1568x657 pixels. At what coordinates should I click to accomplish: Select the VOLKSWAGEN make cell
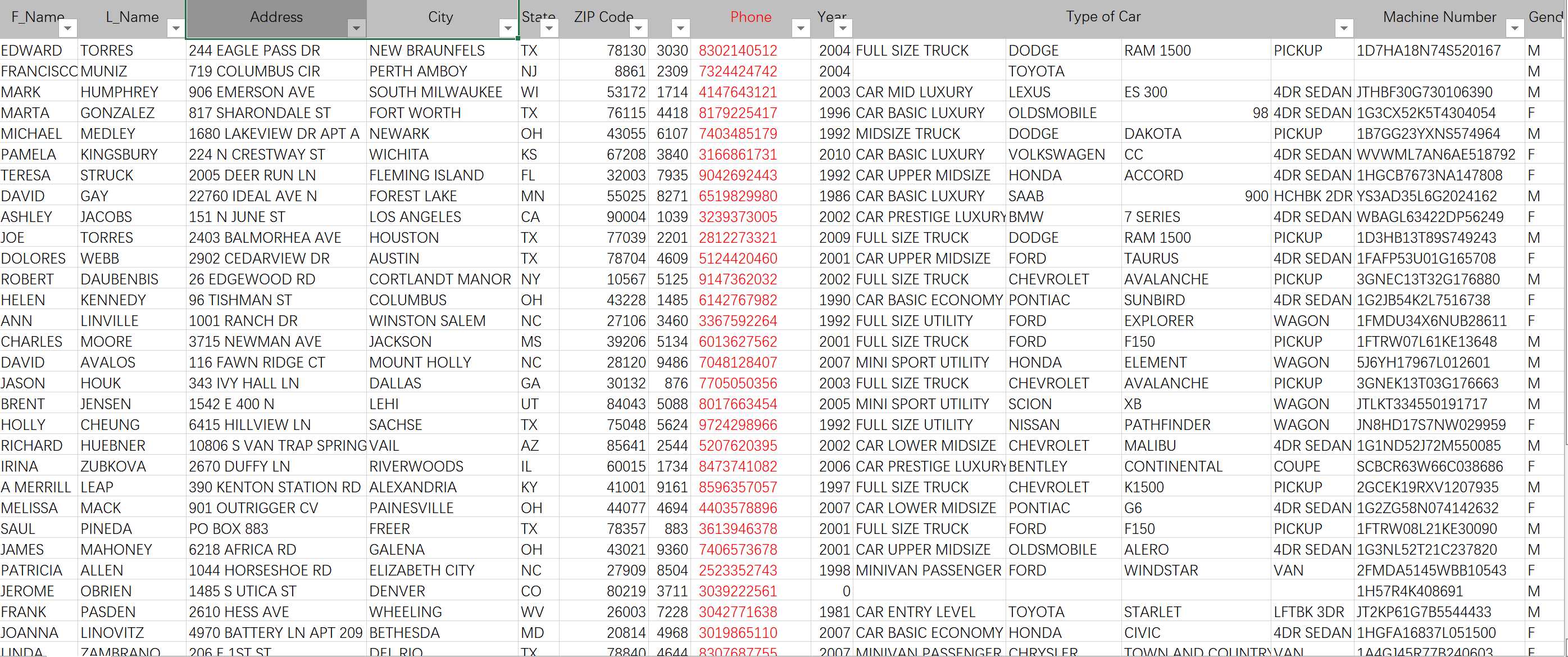tap(1063, 155)
